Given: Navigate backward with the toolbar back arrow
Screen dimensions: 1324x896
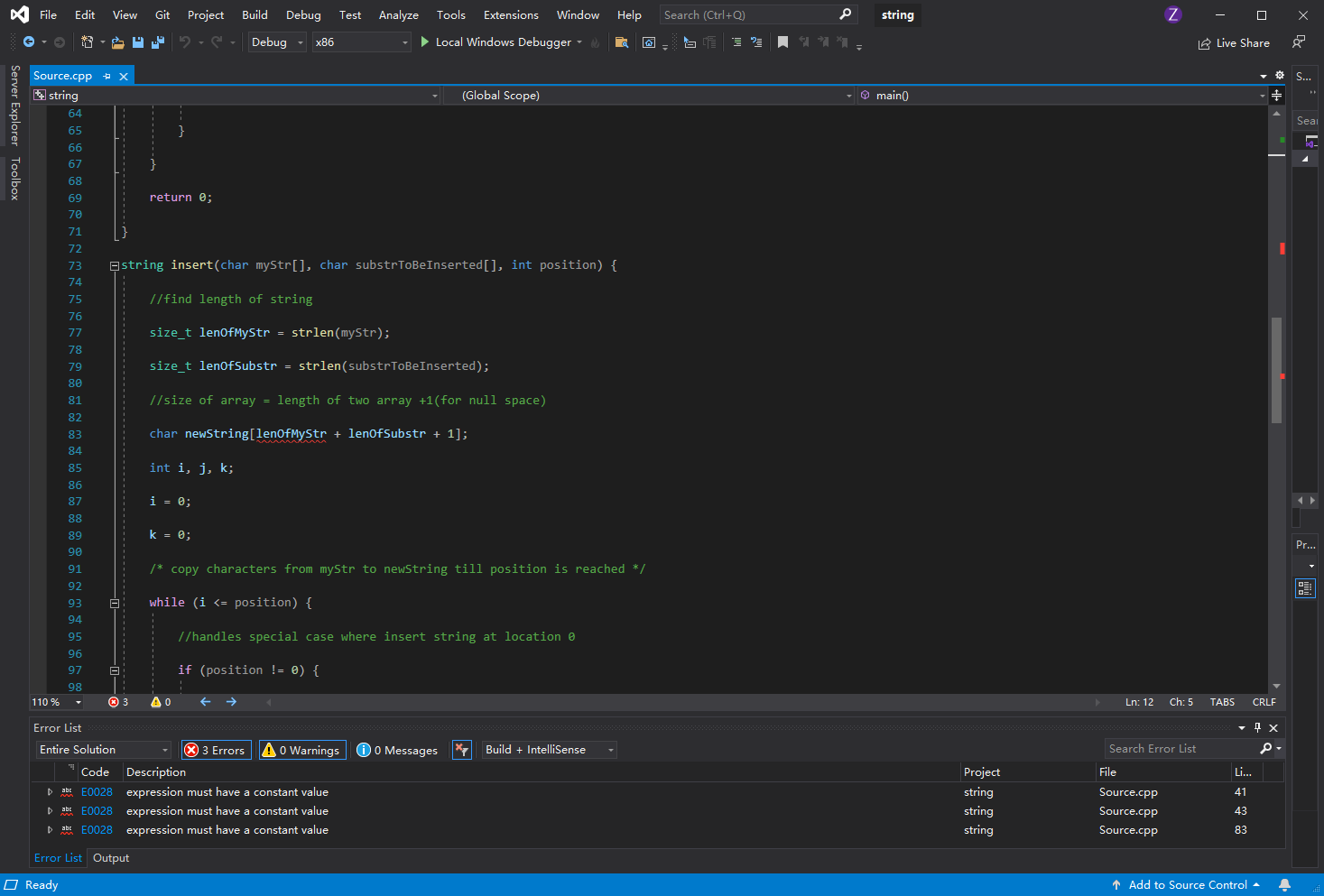Looking at the screenshot, I should pyautogui.click(x=29, y=42).
